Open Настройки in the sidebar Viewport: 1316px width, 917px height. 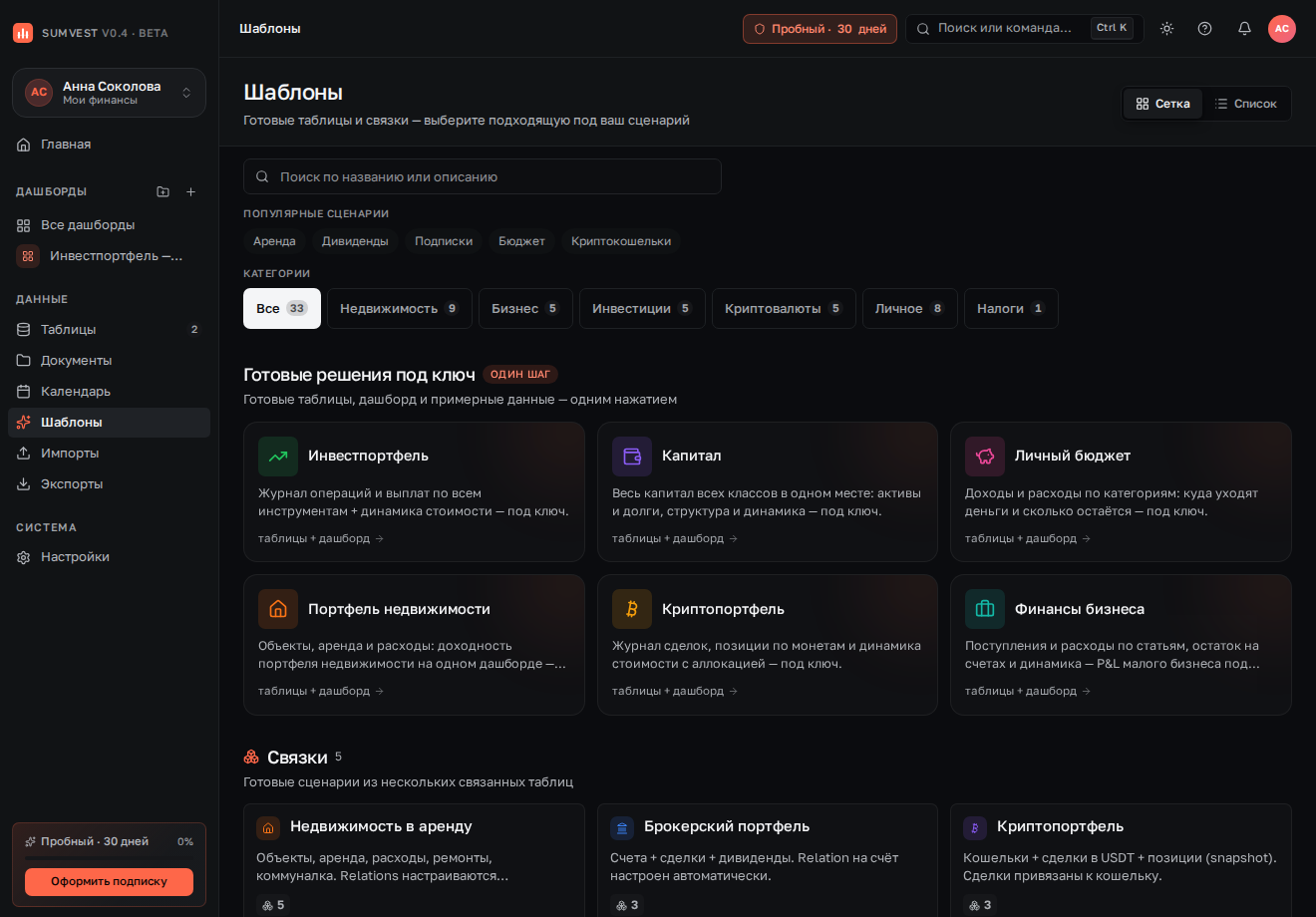pyautogui.click(x=110, y=557)
